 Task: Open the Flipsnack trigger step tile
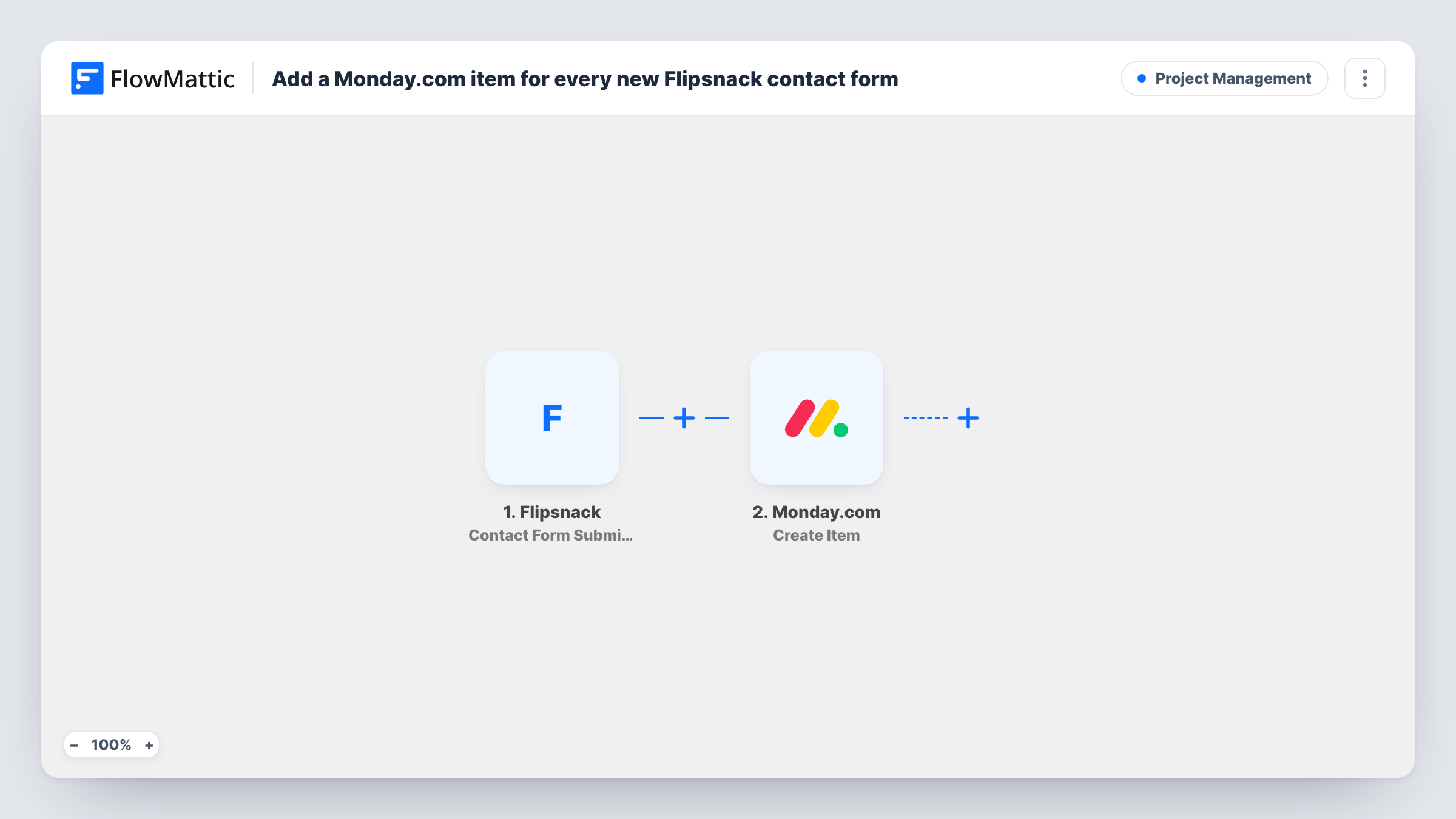(551, 417)
